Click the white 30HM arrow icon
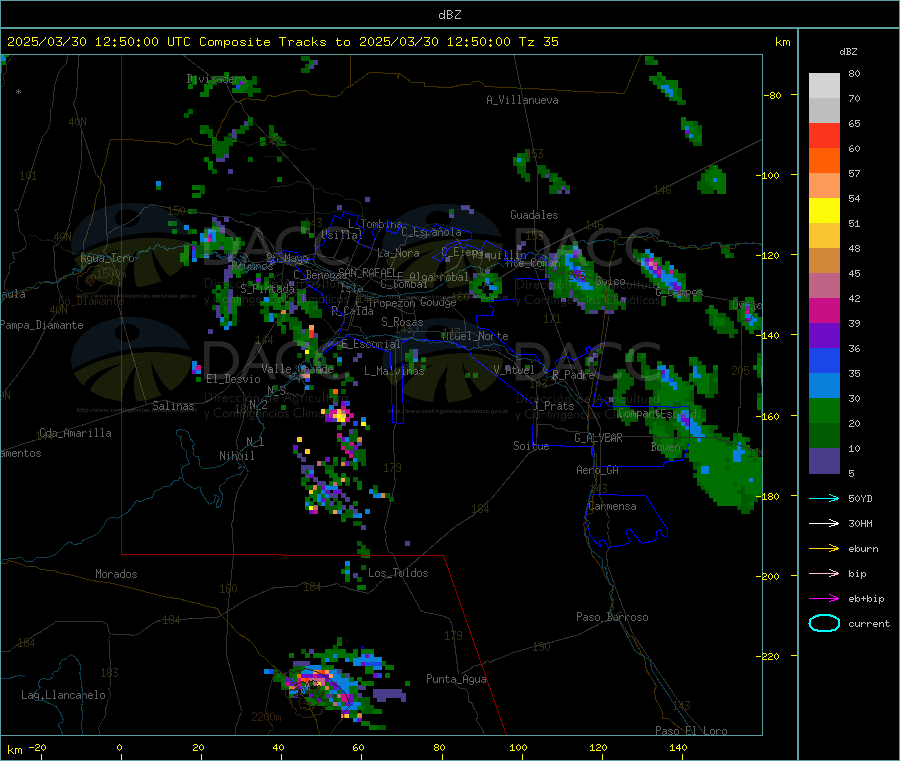The width and height of the screenshot is (900, 761). [x=824, y=523]
